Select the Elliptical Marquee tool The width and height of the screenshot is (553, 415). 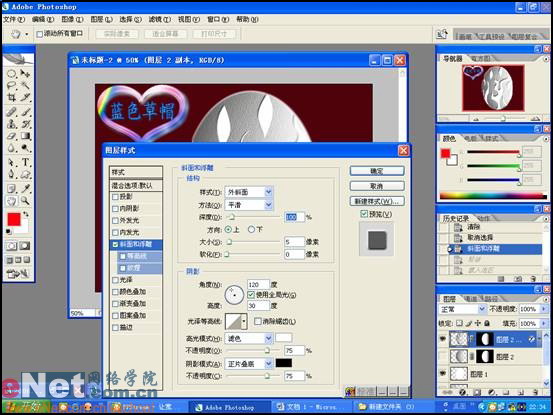click(12, 73)
